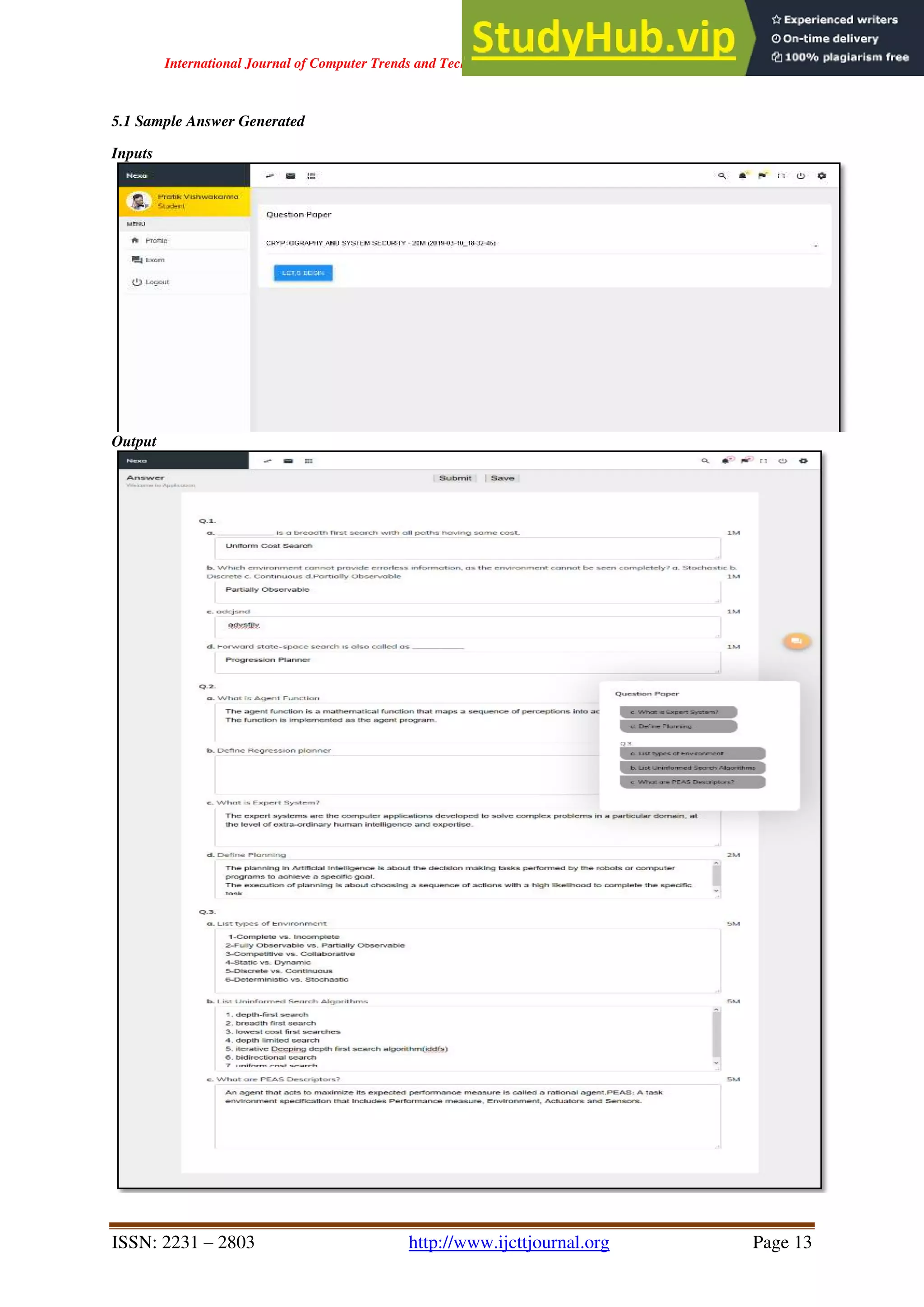Click the Save button
The height and width of the screenshot is (1307, 924).
(502, 478)
